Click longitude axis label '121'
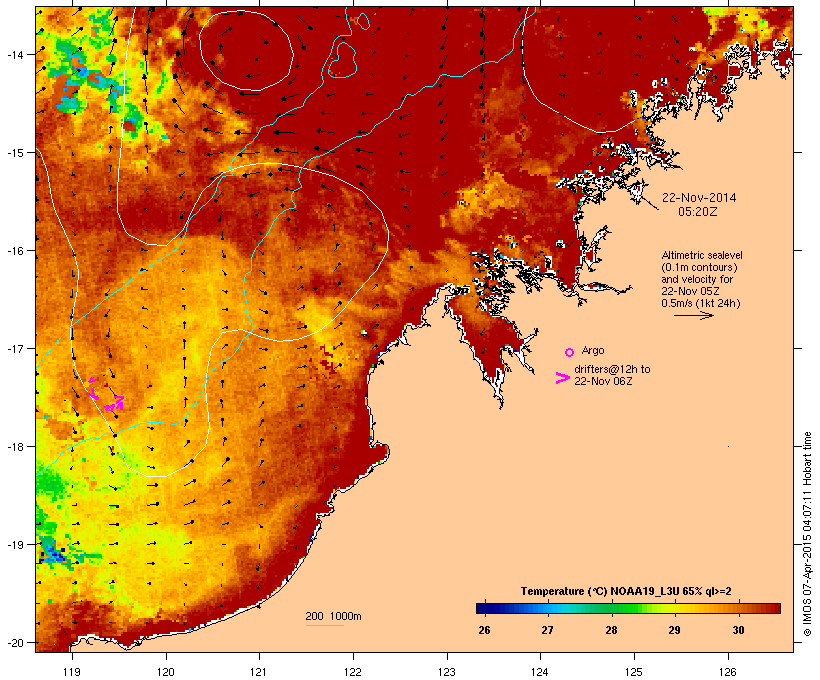 click(x=259, y=672)
